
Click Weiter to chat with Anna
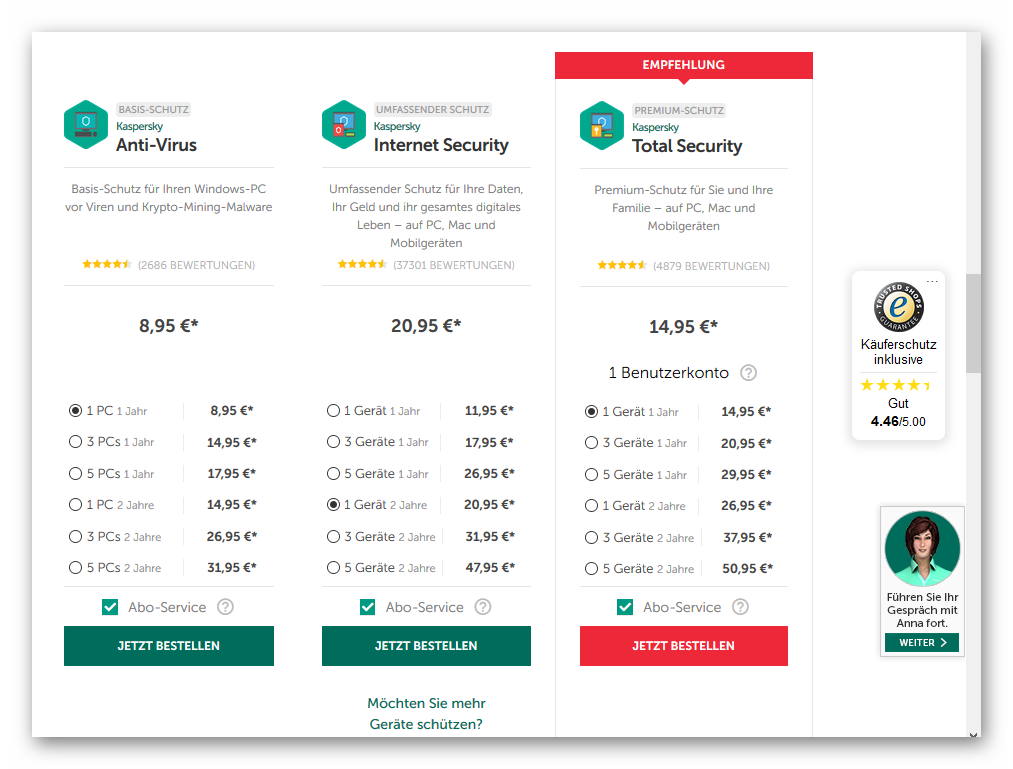coord(922,642)
